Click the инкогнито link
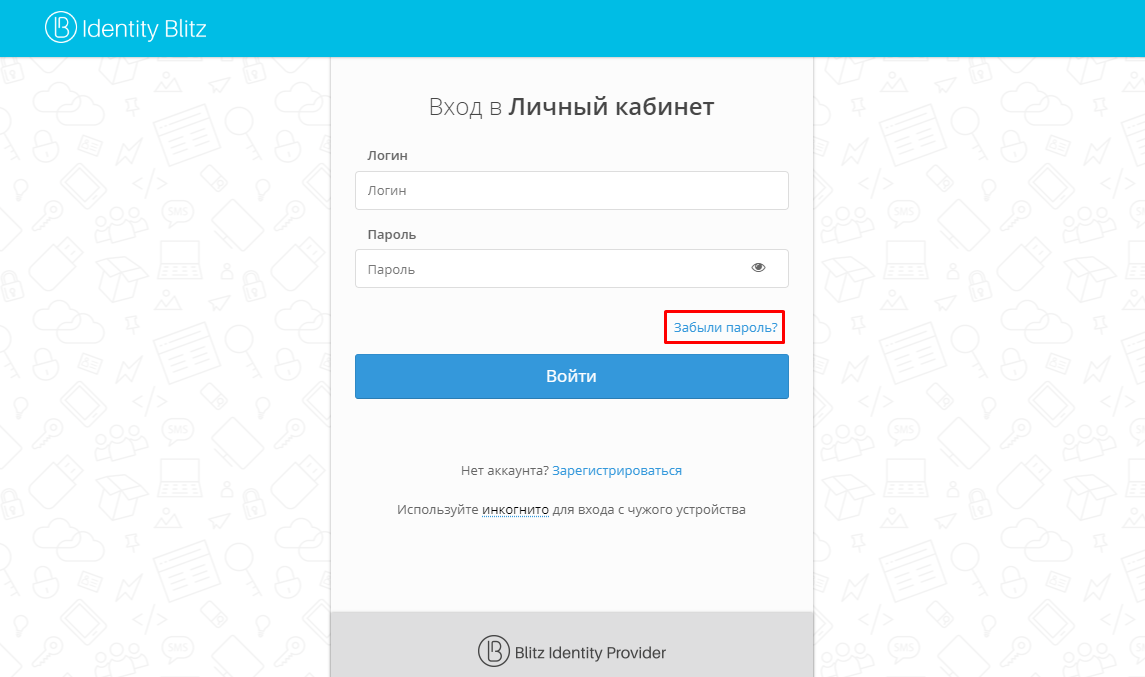 (515, 510)
